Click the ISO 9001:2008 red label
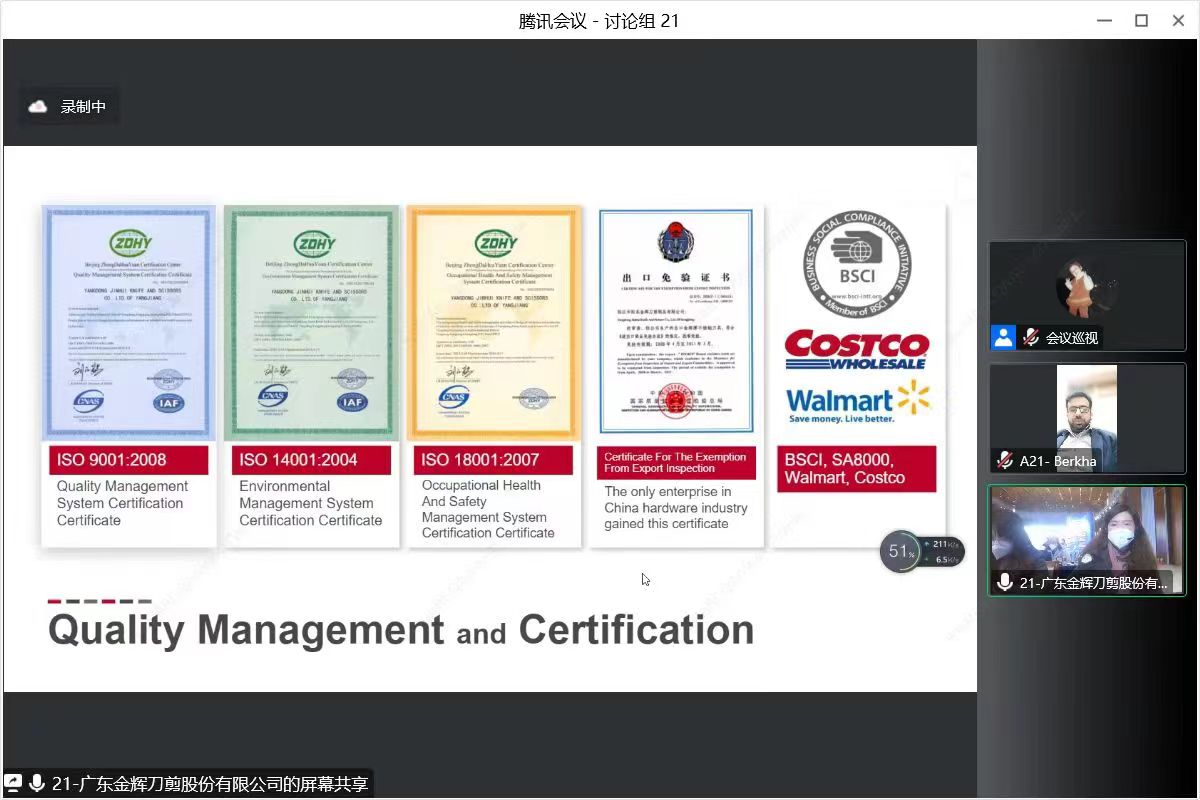Screen dimensions: 1200x800 (x=129, y=460)
